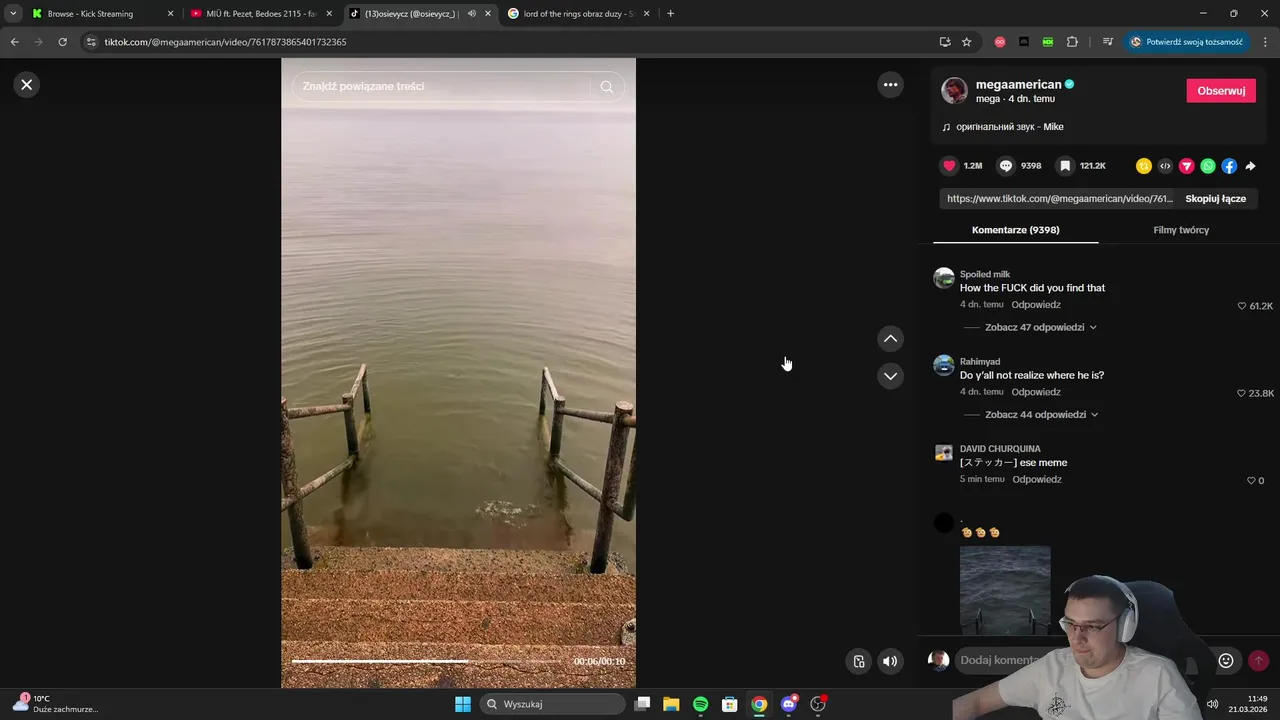Screen dimensions: 1280x720
Task: Click the taskbar Wyszukaj search box
Action: 552,704
